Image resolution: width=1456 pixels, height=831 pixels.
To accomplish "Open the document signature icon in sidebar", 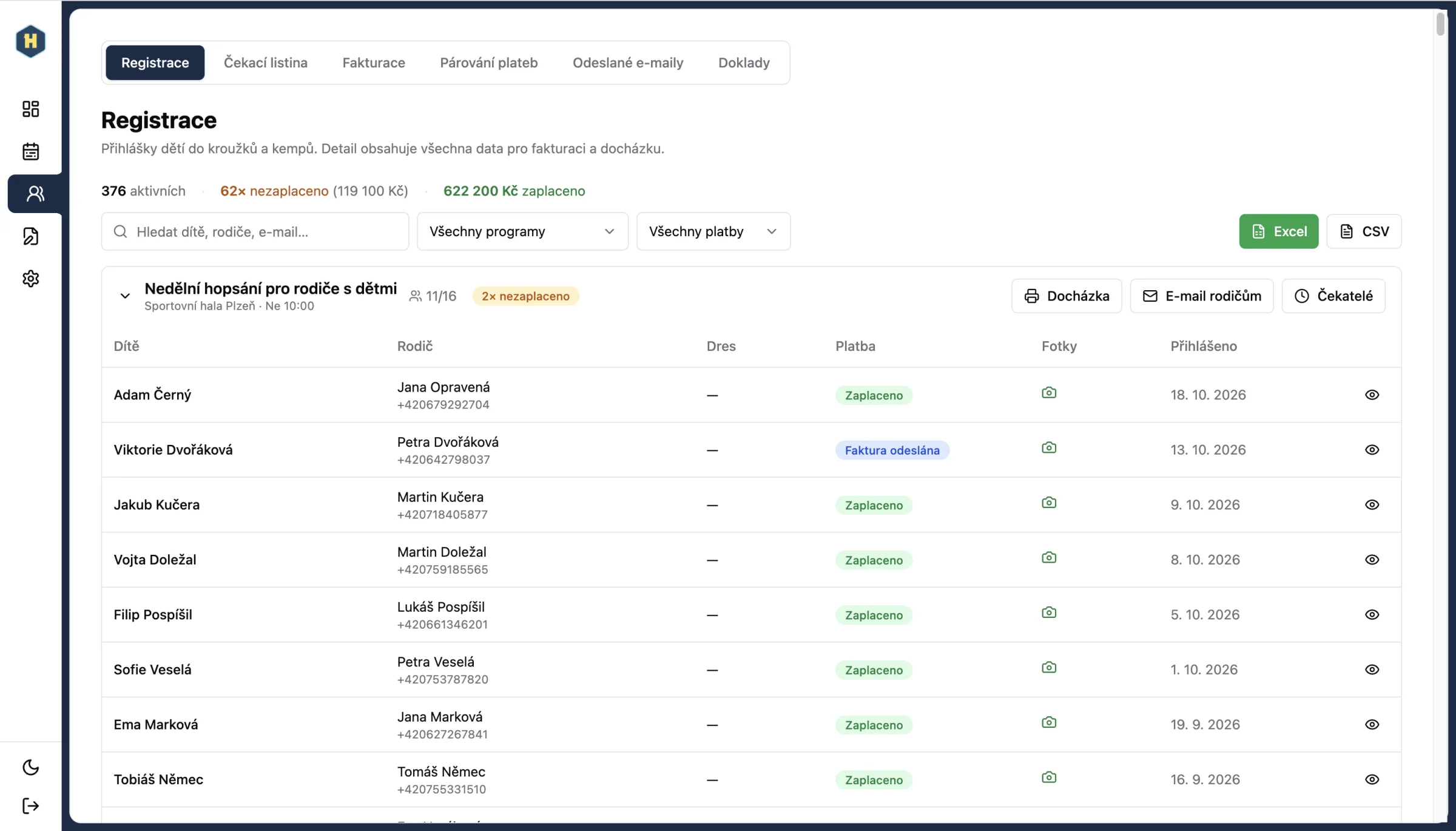I will [x=30, y=236].
